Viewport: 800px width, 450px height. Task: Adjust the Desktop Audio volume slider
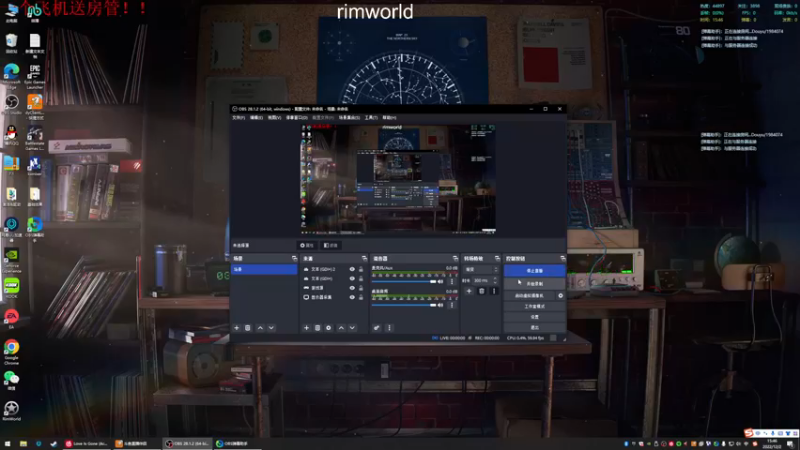pyautogui.click(x=404, y=305)
